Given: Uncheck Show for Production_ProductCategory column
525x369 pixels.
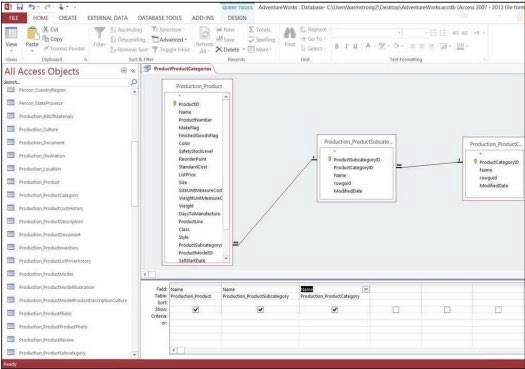Looking at the screenshot, I should (x=334, y=310).
